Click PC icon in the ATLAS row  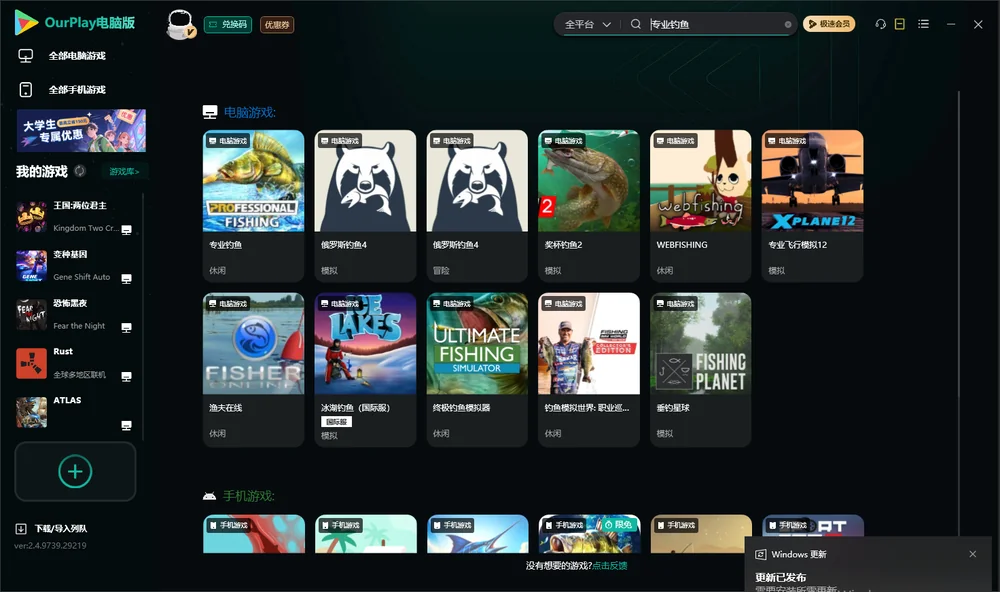126,426
